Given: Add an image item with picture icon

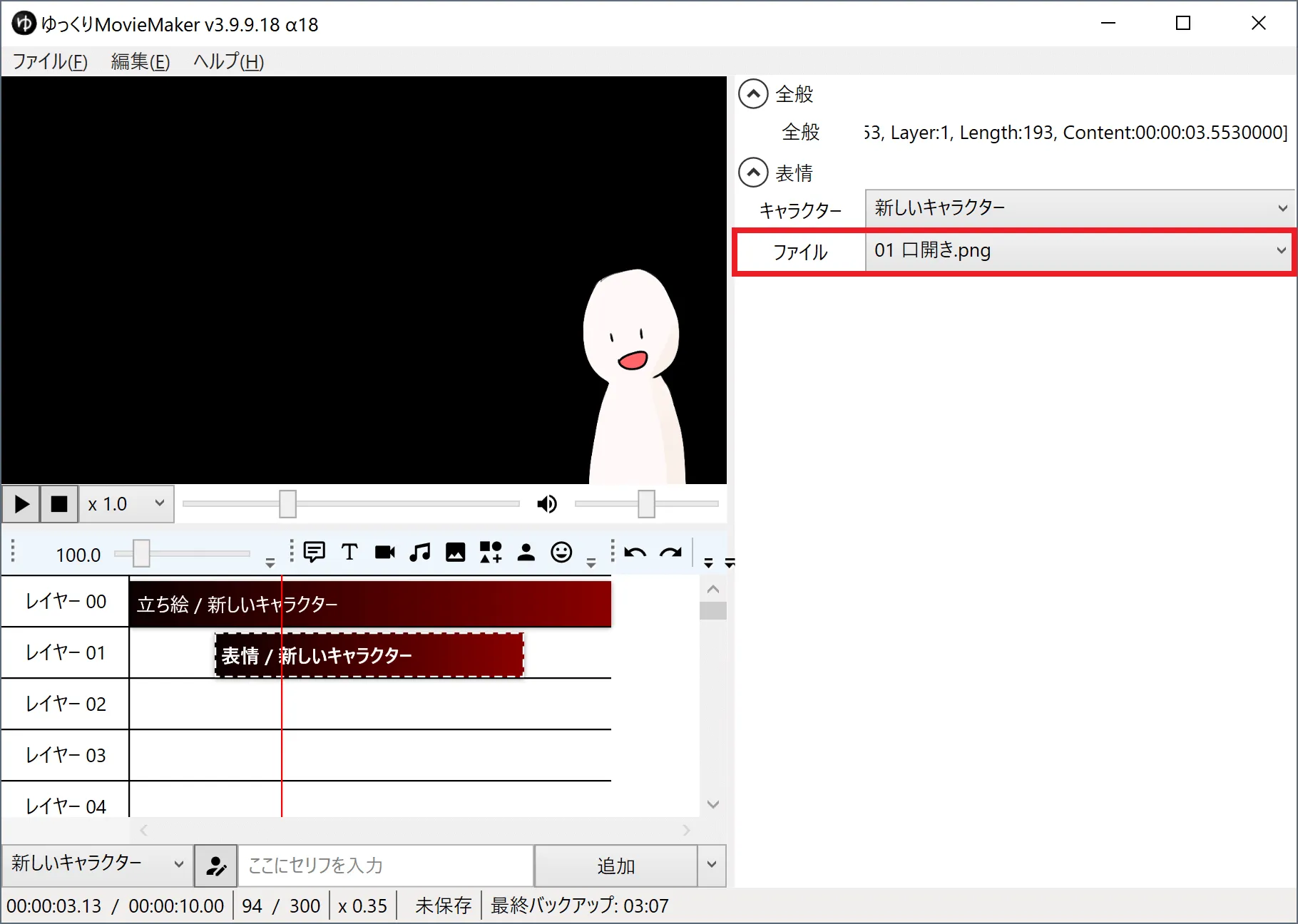Looking at the screenshot, I should tap(455, 552).
